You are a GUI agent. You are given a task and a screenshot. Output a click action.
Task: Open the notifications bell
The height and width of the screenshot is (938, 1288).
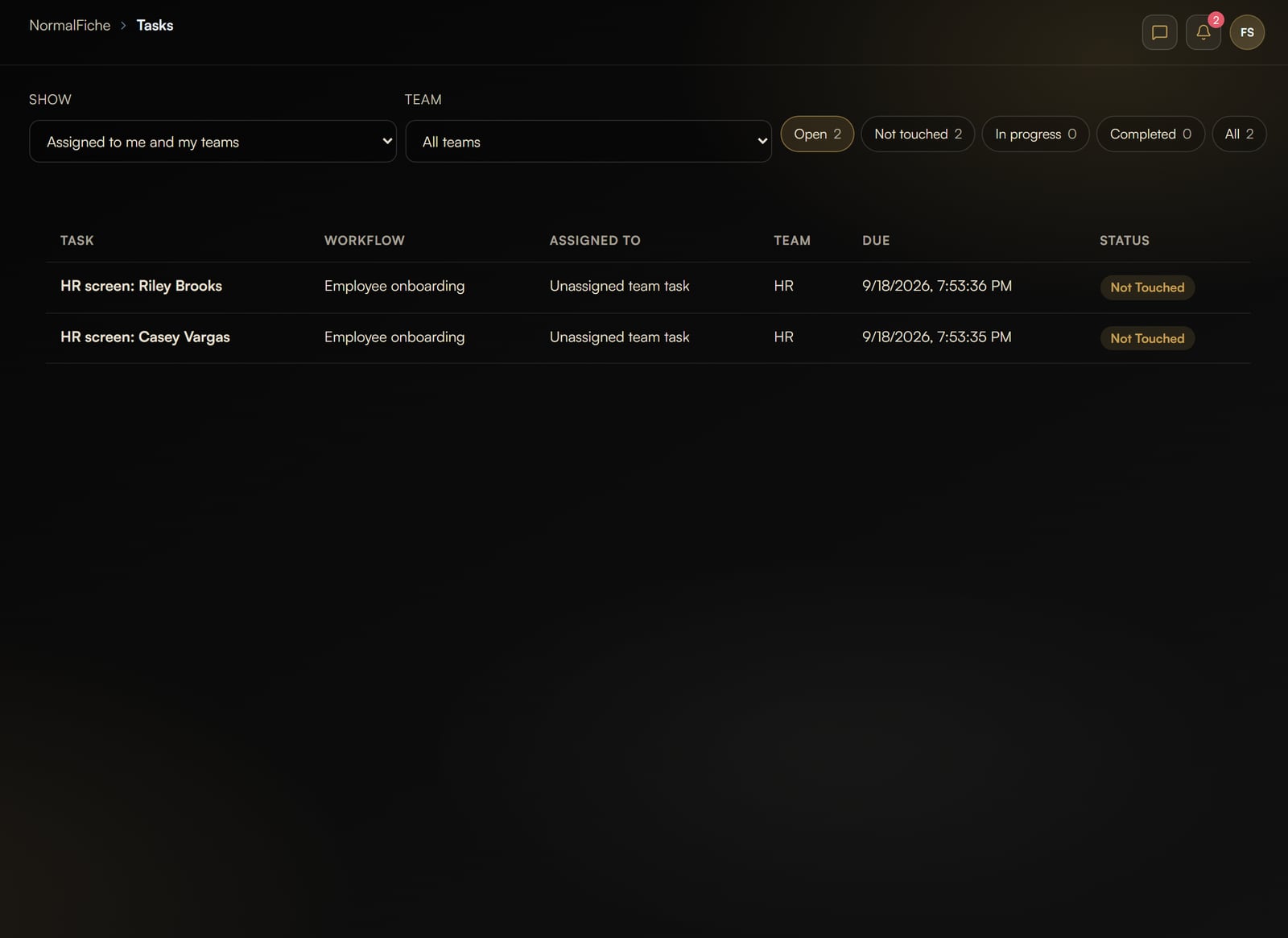coord(1203,32)
